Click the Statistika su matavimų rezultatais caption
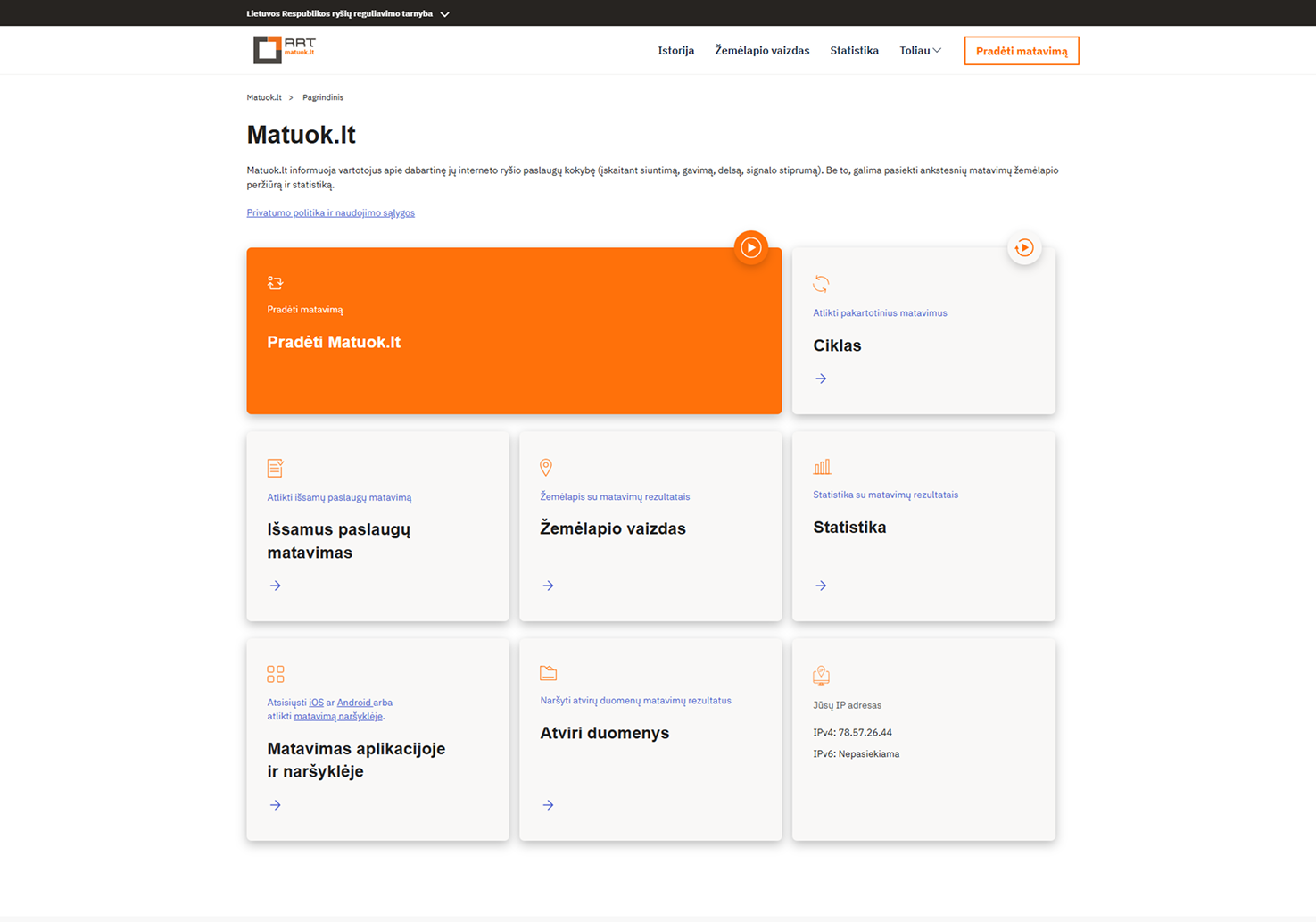 [x=885, y=495]
